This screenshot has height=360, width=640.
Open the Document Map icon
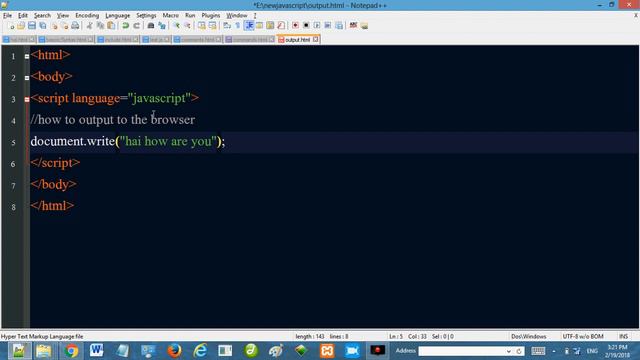tap(270, 26)
